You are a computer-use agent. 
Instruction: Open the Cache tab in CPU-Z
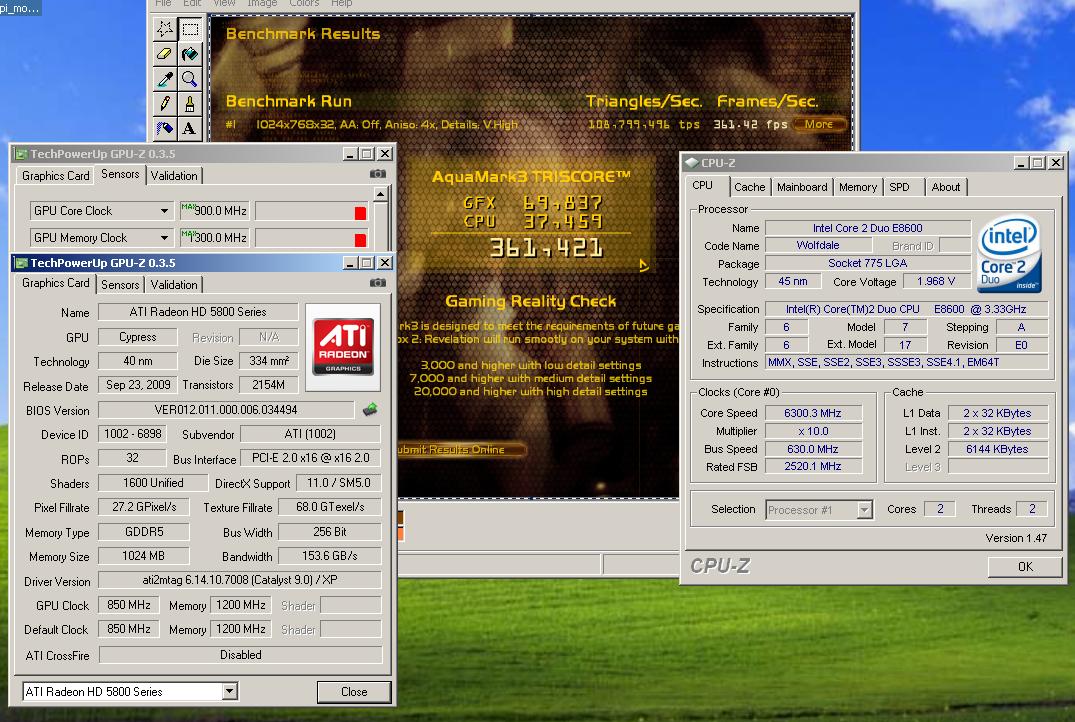(749, 186)
